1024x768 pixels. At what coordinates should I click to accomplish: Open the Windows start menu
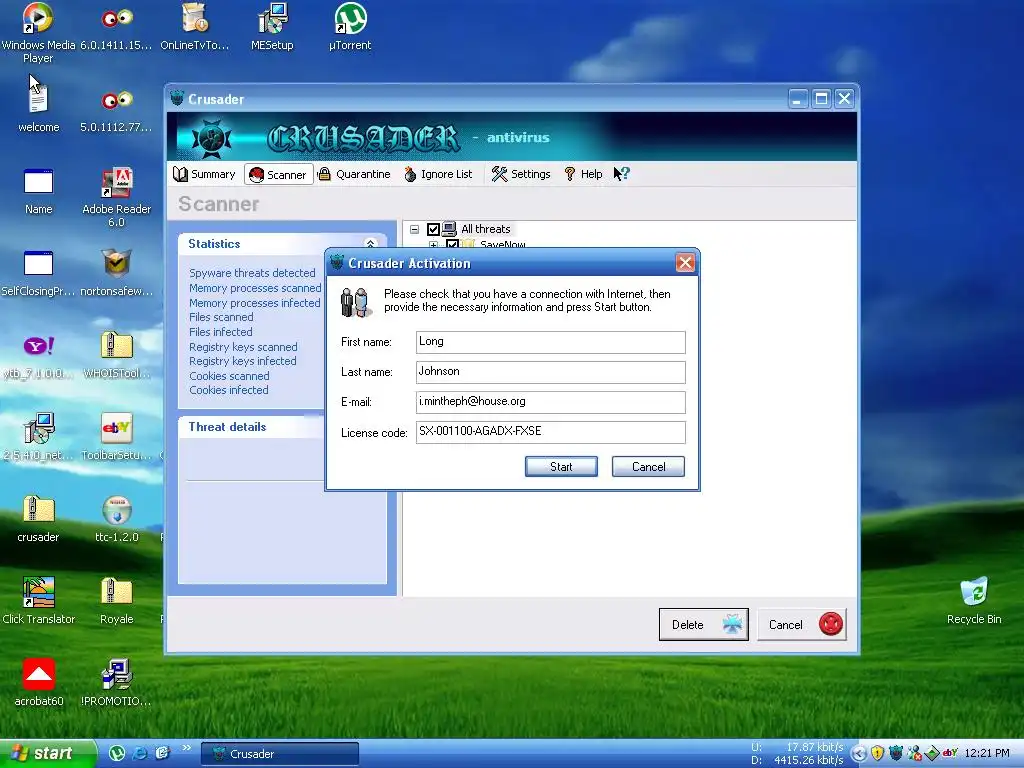47,753
